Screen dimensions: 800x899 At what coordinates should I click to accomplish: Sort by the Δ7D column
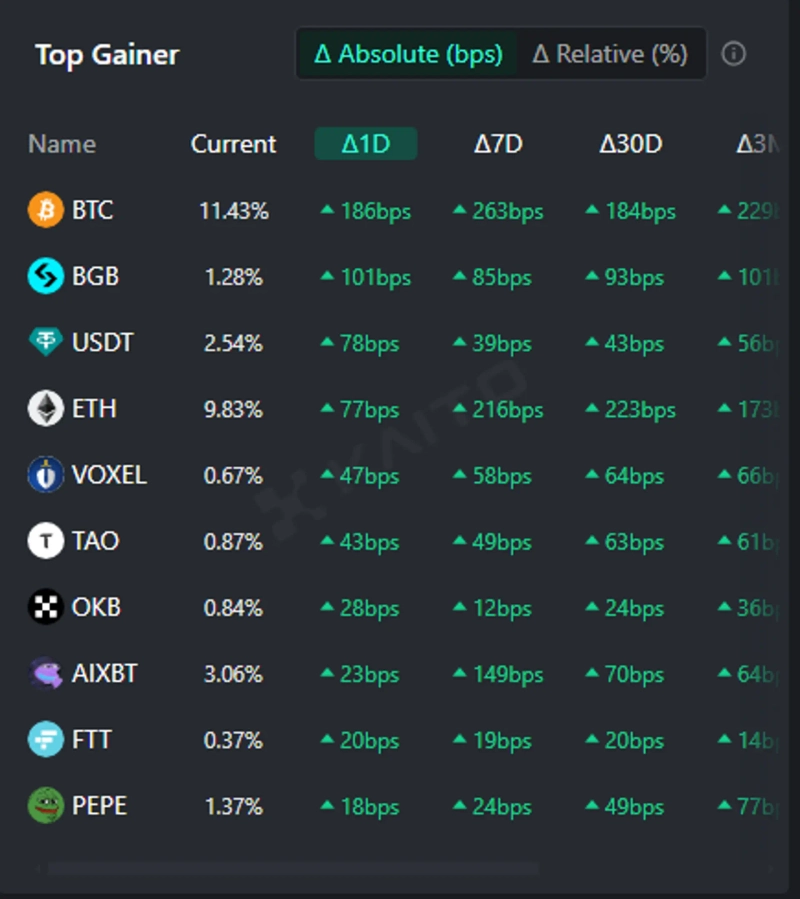pos(498,144)
